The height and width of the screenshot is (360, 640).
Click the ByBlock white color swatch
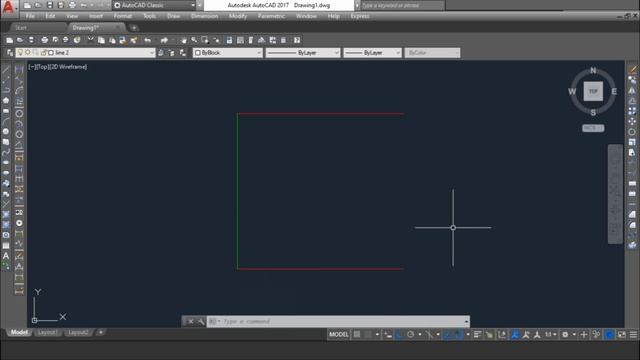(x=198, y=53)
